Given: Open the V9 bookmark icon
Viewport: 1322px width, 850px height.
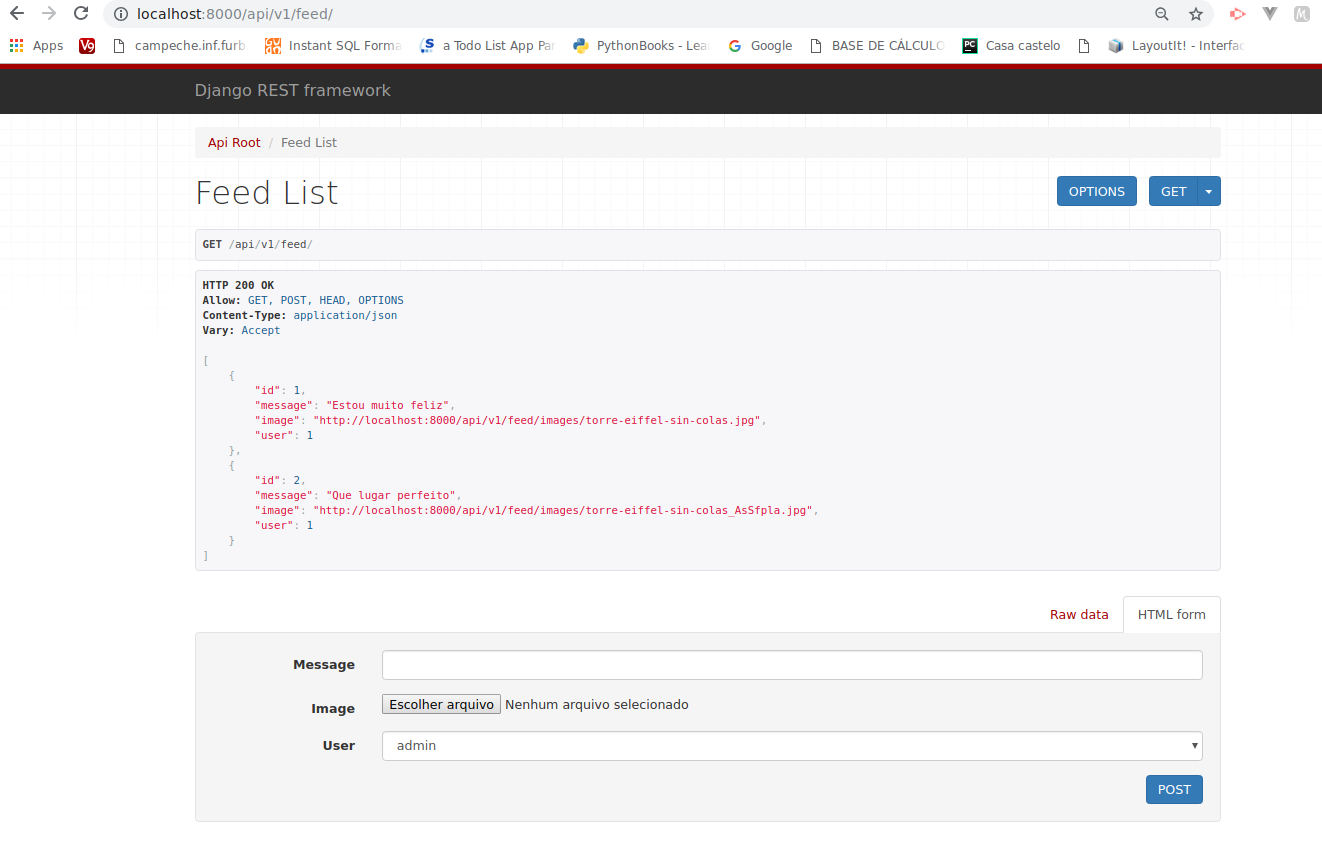Looking at the screenshot, I should click(x=86, y=45).
